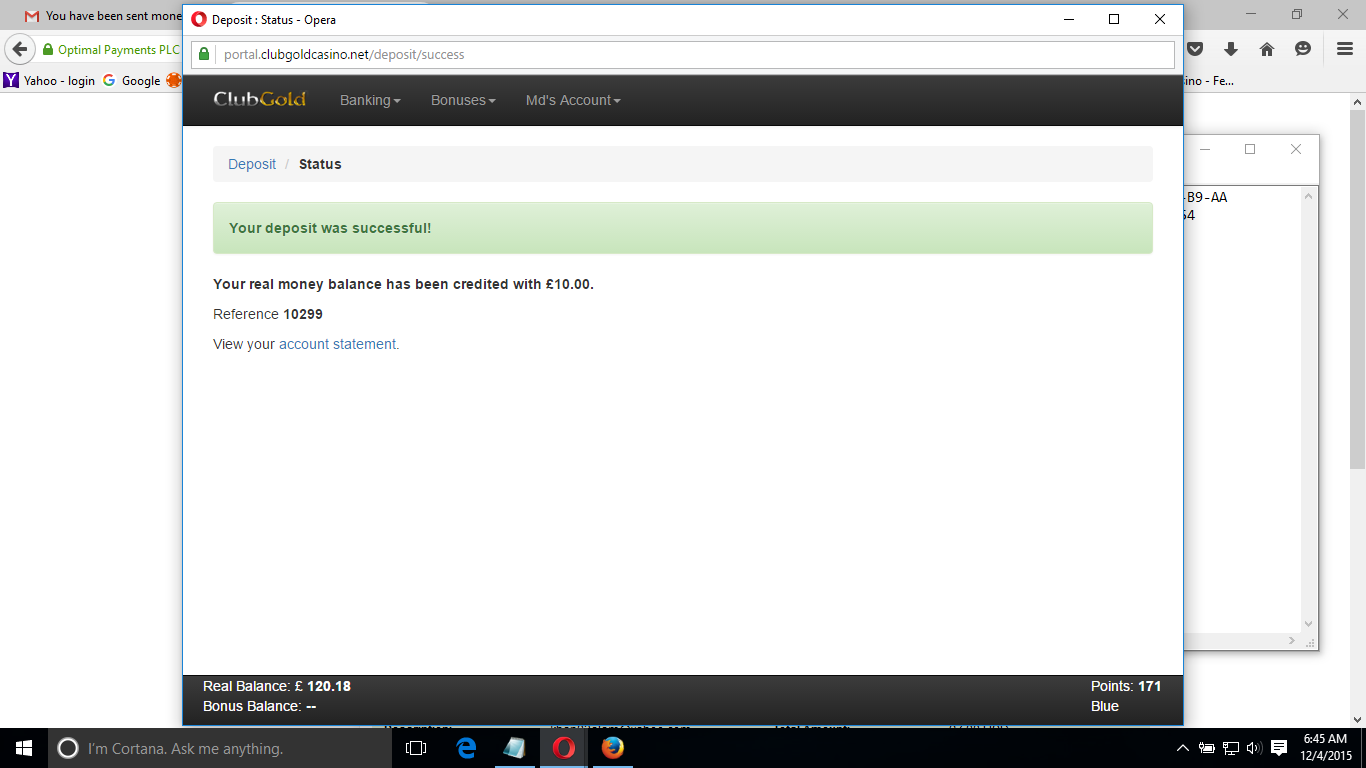This screenshot has width=1366, height=768.
Task: Open the Windows Start menu
Action: [x=24, y=748]
